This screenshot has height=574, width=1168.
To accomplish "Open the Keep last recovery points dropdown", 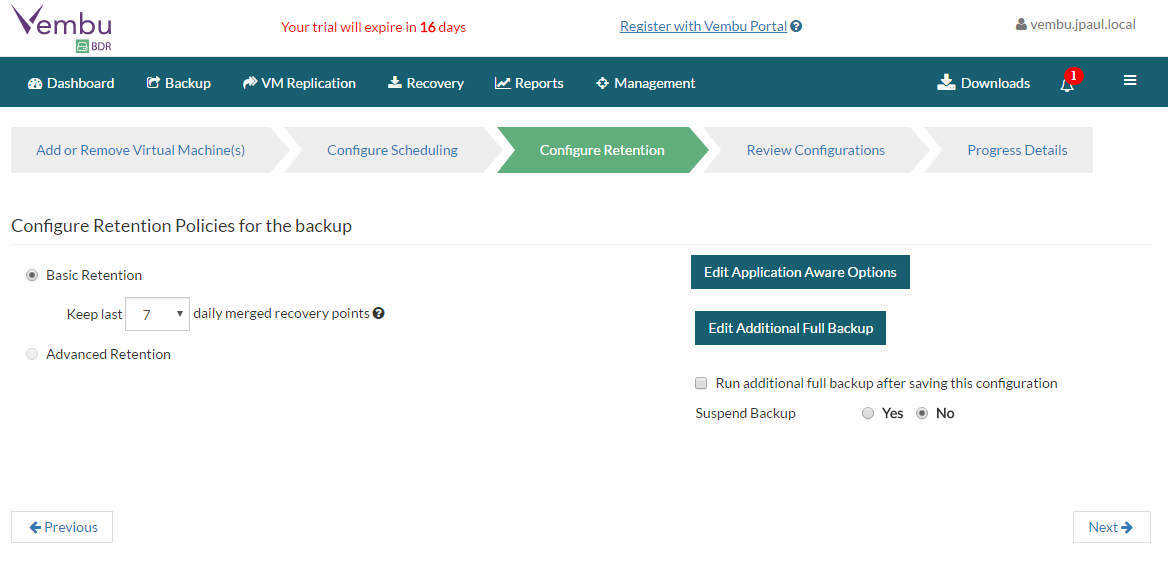I will click(158, 314).
